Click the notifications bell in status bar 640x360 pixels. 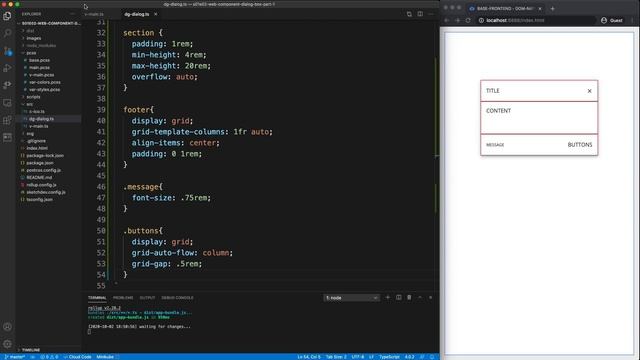432,357
